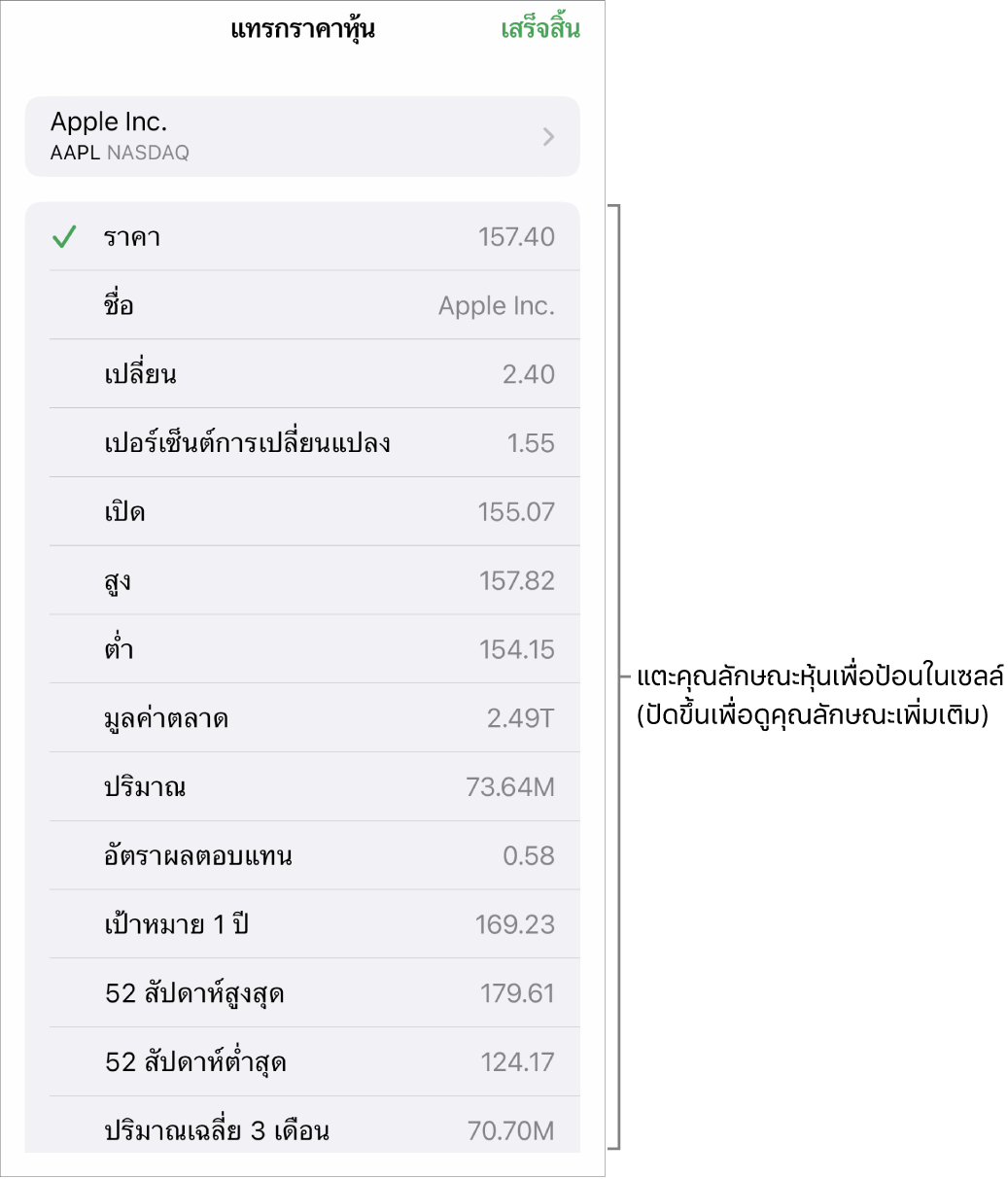Click the price value 157.40
Image resolution: width=1008 pixels, height=1179 pixels.
[517, 237]
